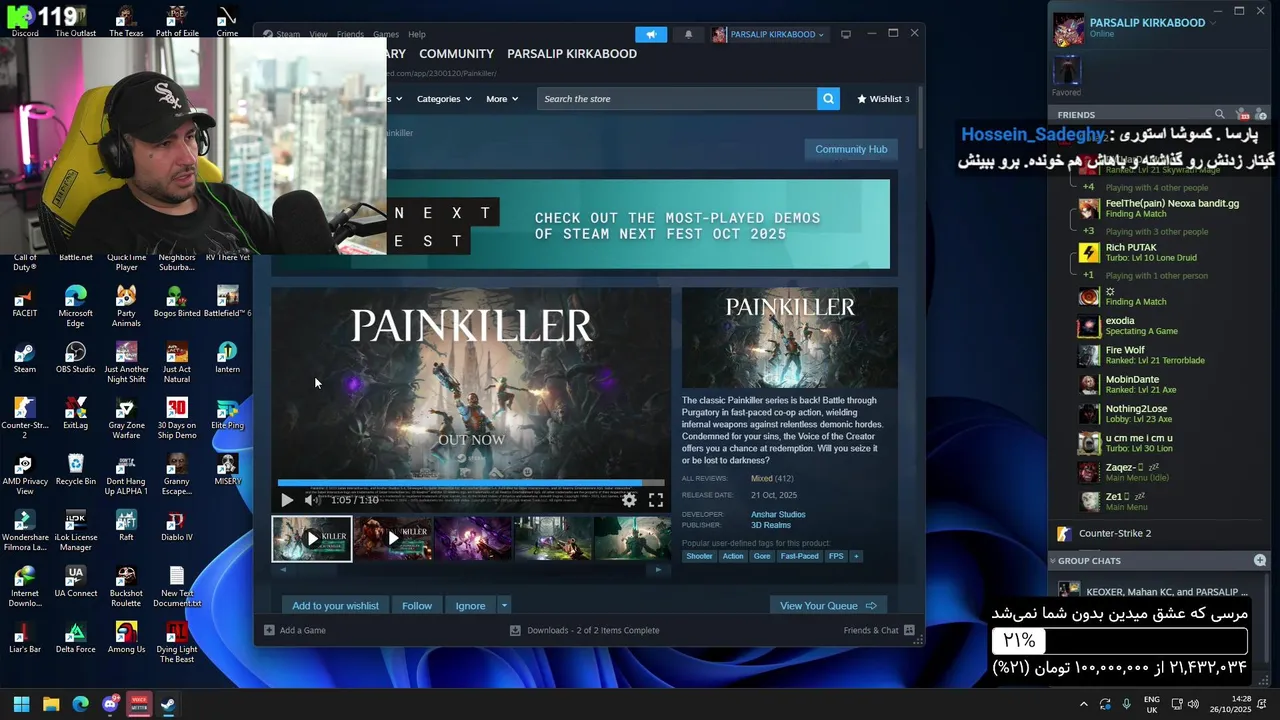Viewport: 1280px width, 720px height.
Task: Focus the Search the store field
Action: click(x=677, y=99)
